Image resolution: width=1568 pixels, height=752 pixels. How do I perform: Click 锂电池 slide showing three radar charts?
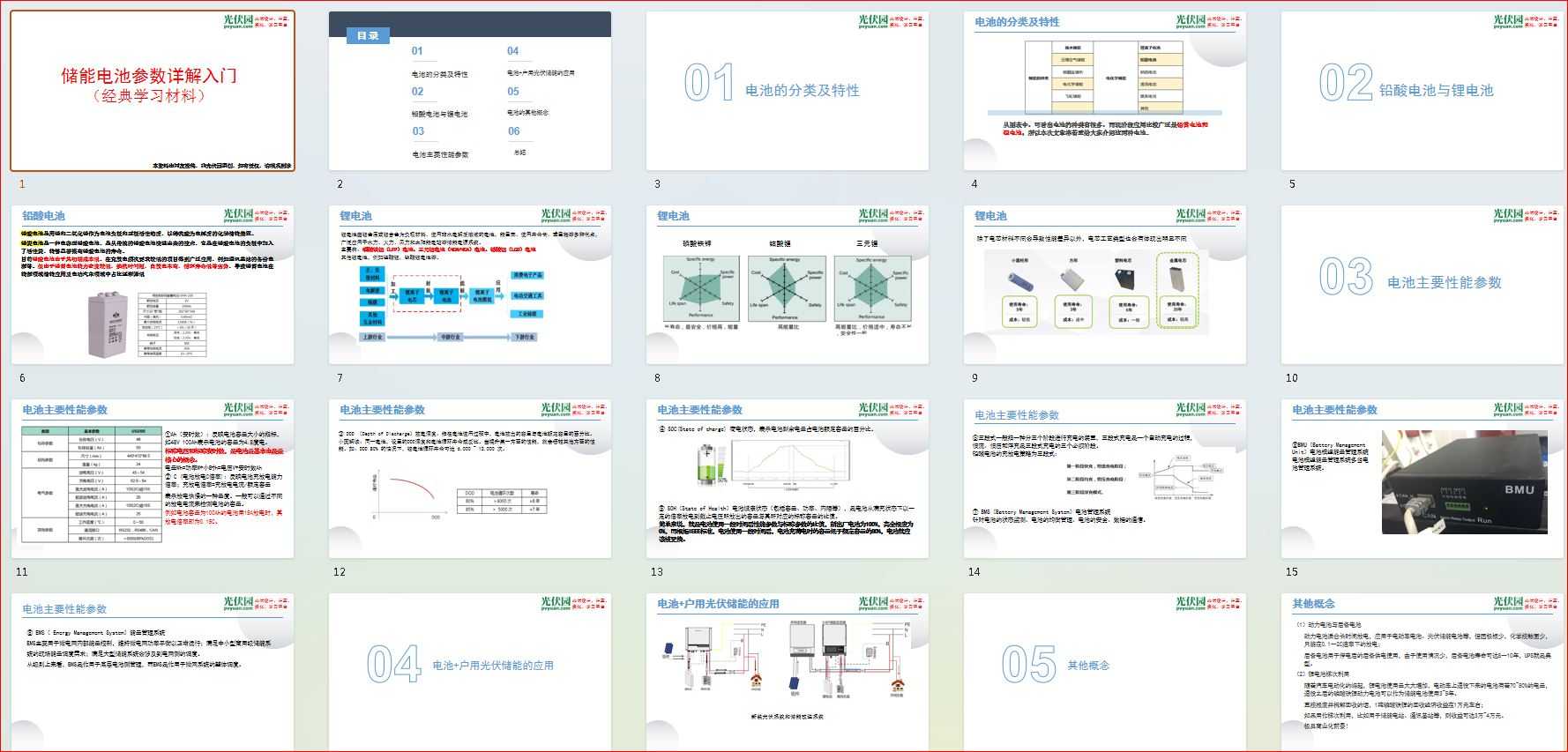click(x=787, y=285)
